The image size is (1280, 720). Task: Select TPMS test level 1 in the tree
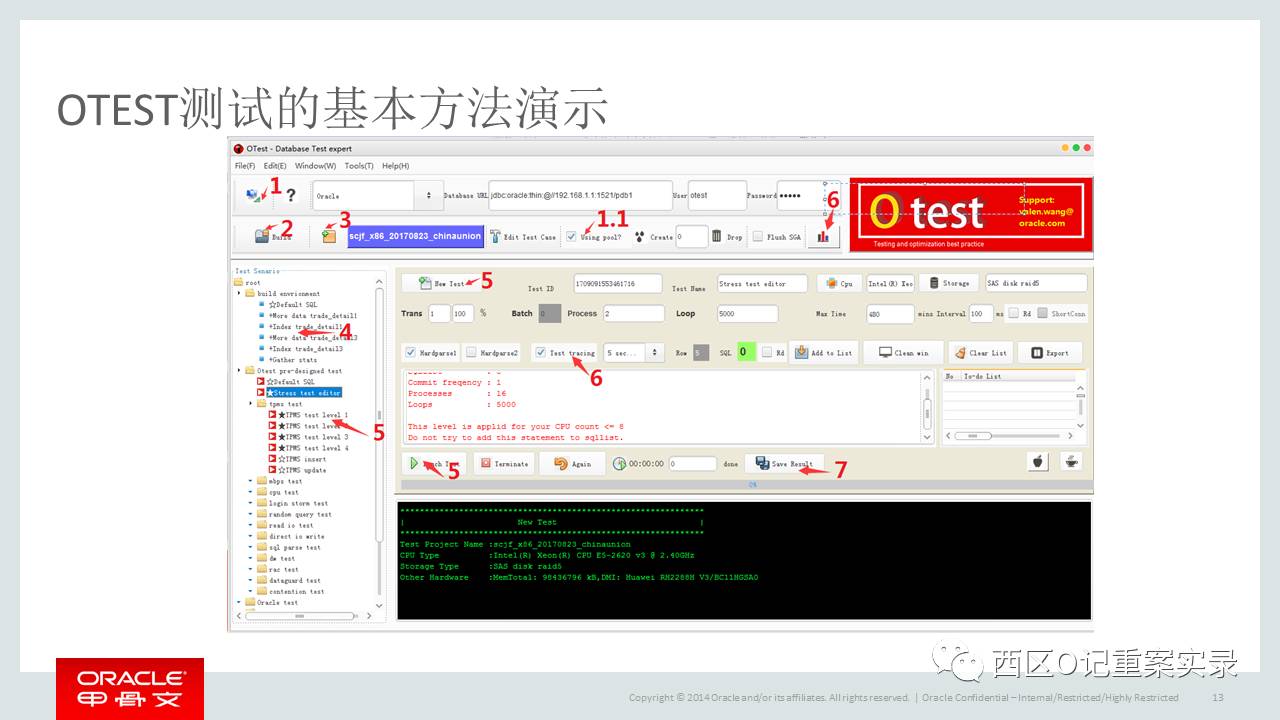[x=312, y=415]
